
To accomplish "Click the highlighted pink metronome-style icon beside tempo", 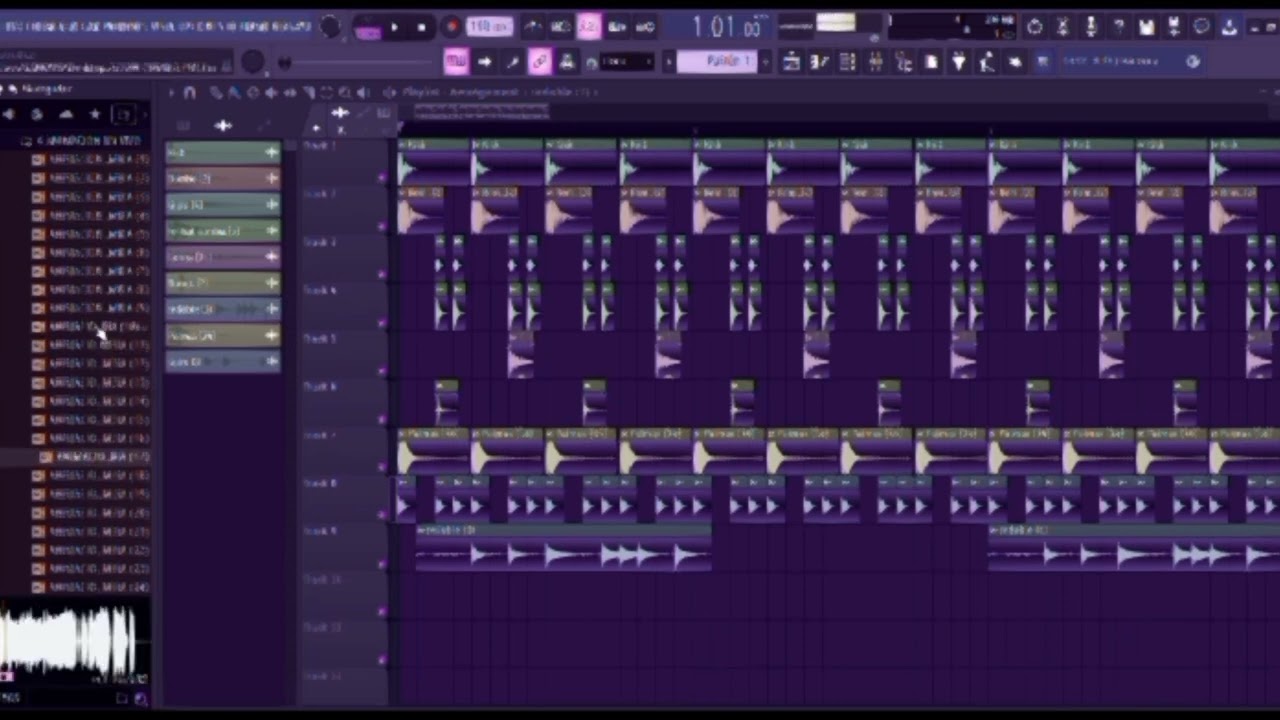I will (588, 27).
